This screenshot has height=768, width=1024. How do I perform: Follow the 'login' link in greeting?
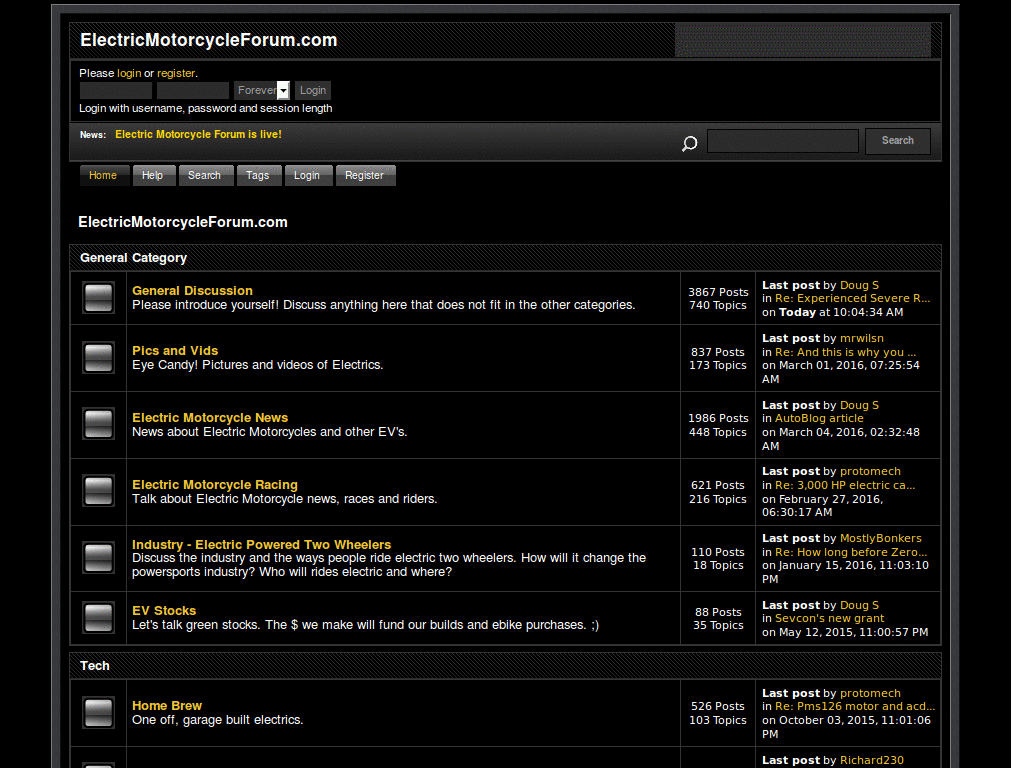(129, 73)
